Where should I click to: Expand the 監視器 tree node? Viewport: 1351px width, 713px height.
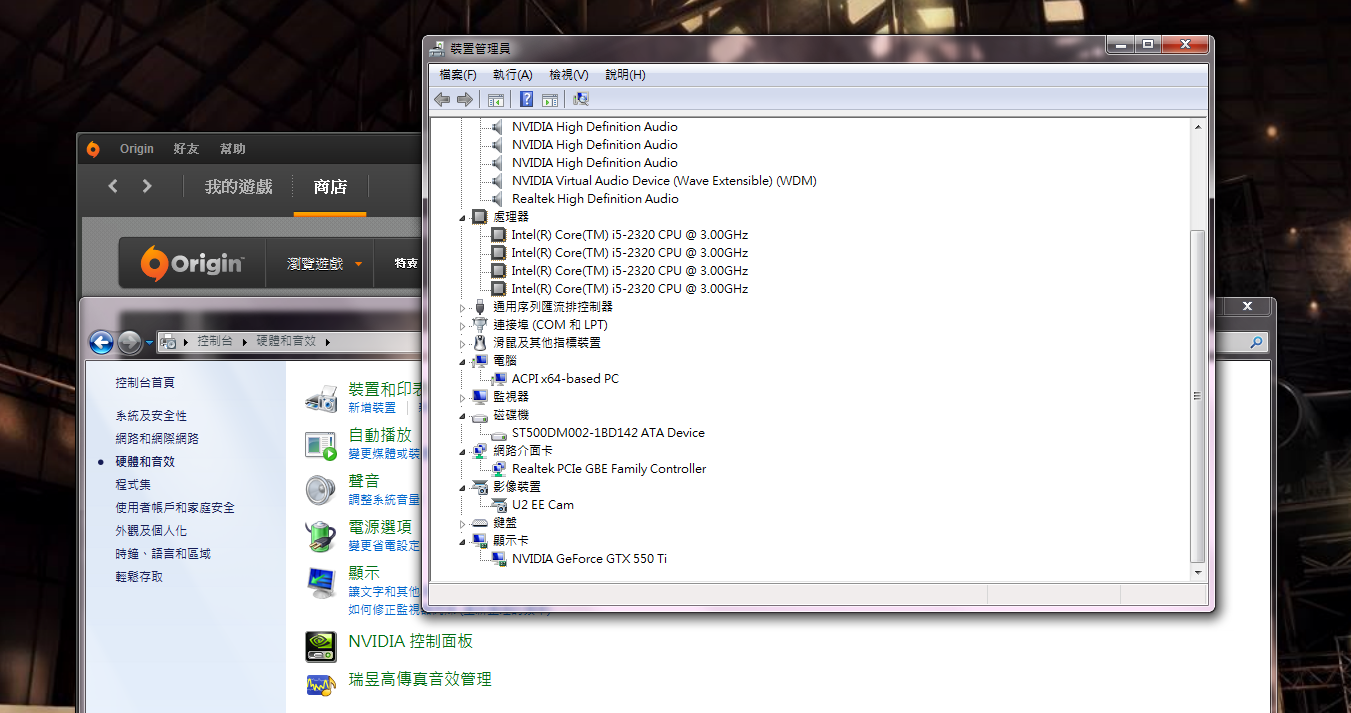tap(463, 397)
